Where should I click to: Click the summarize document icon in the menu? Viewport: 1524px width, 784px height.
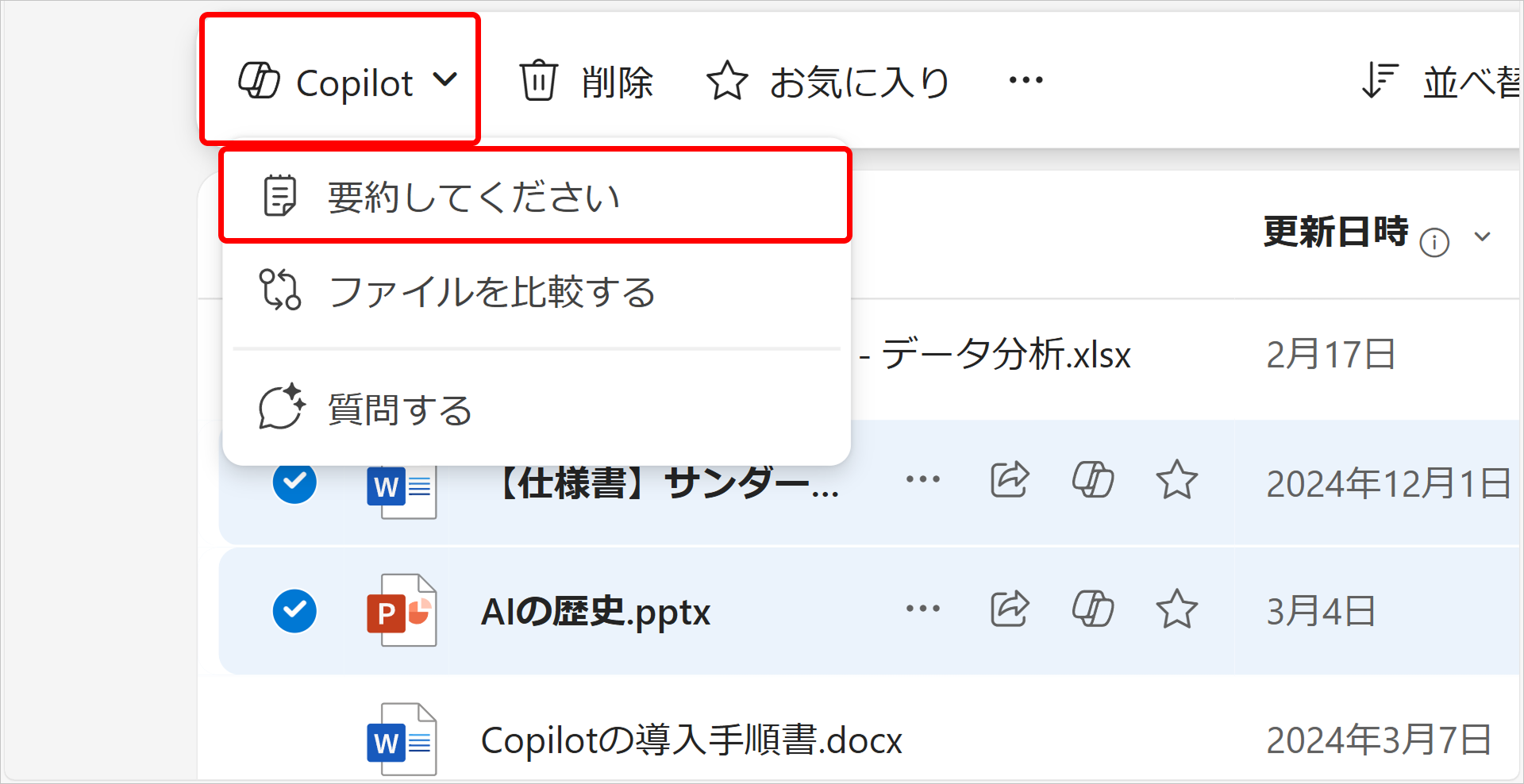(x=279, y=196)
